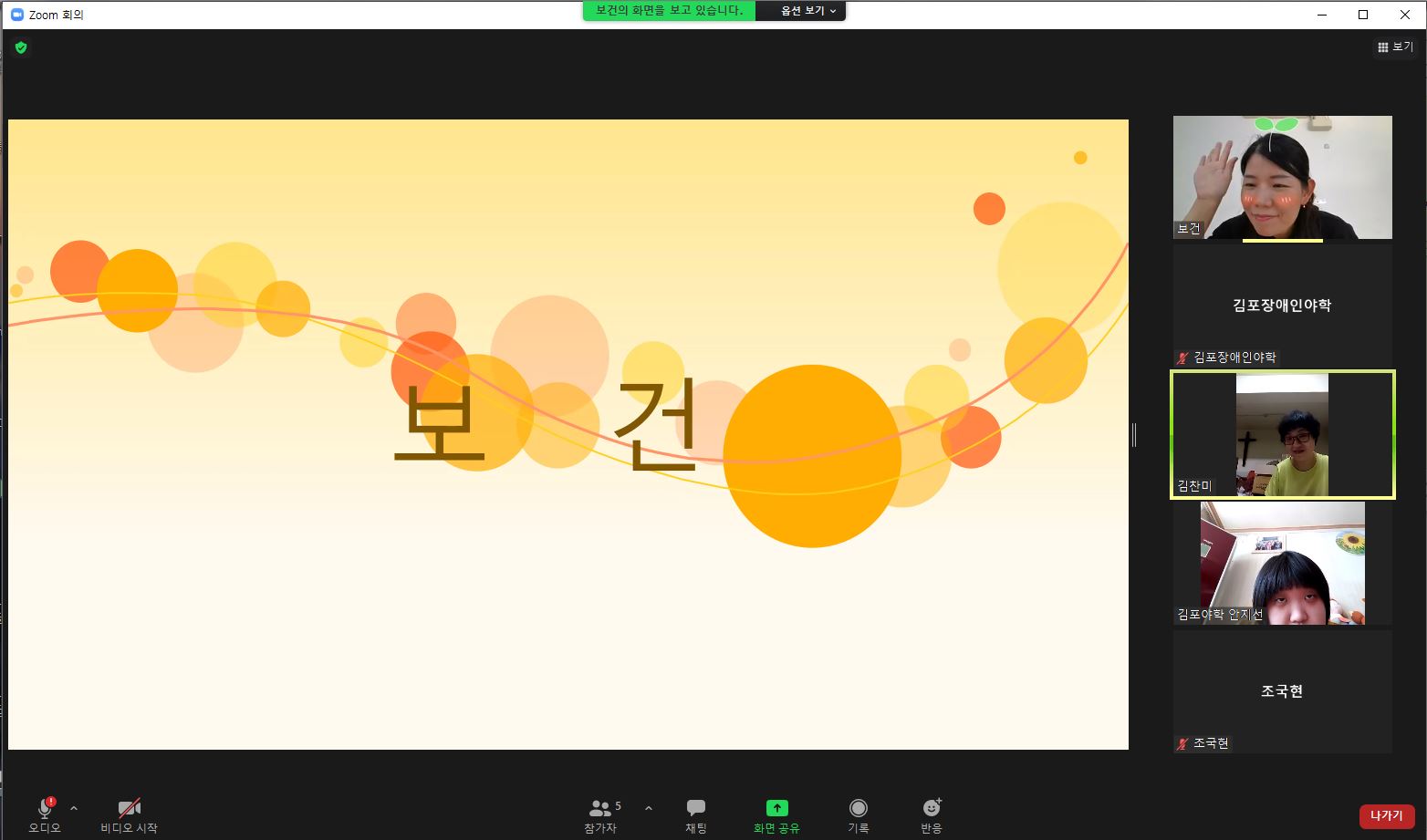Minimize the Zoom meeting window
This screenshot has height=840, width=1427.
pos(1322,15)
